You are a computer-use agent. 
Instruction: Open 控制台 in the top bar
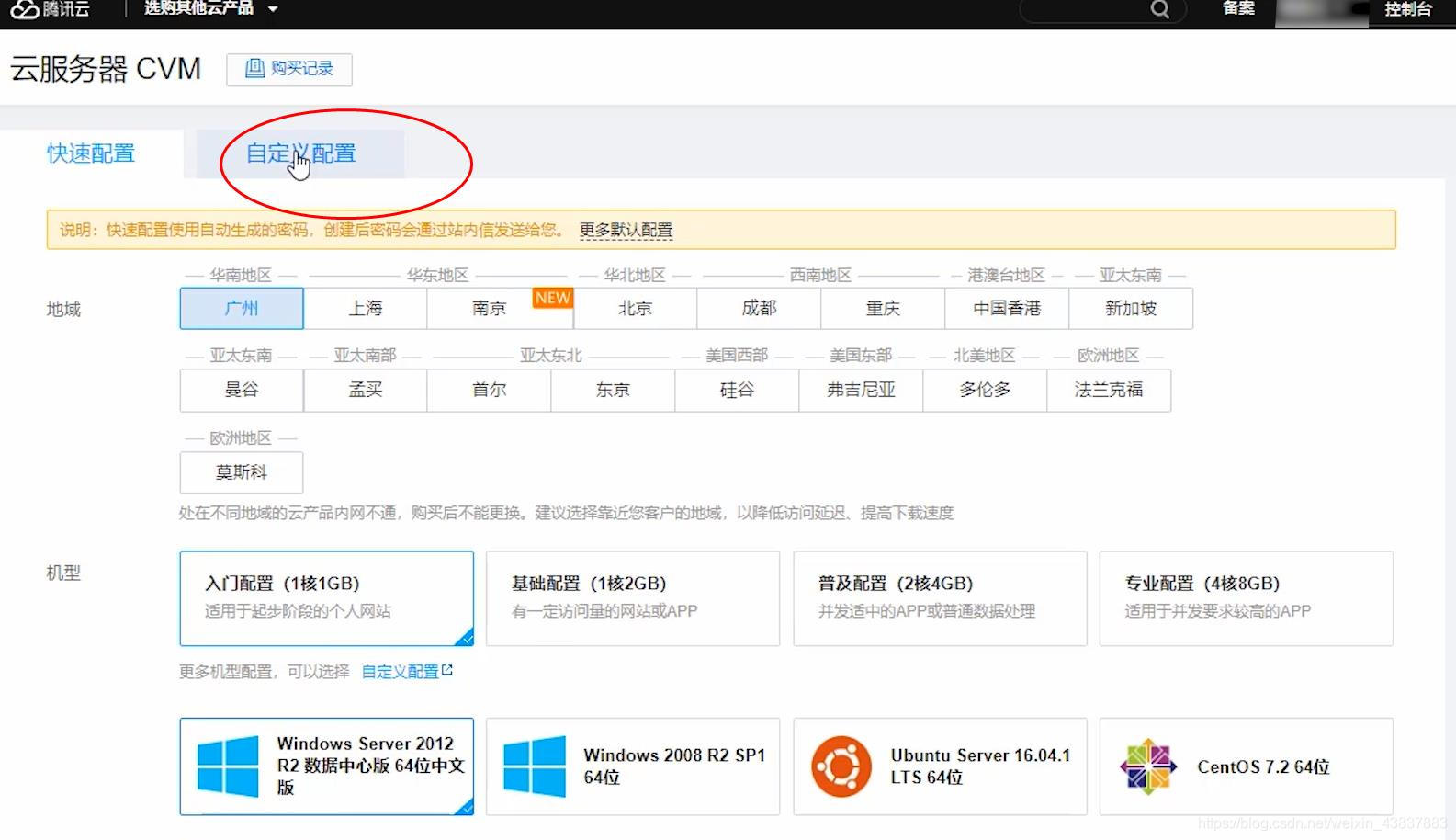[x=1408, y=9]
